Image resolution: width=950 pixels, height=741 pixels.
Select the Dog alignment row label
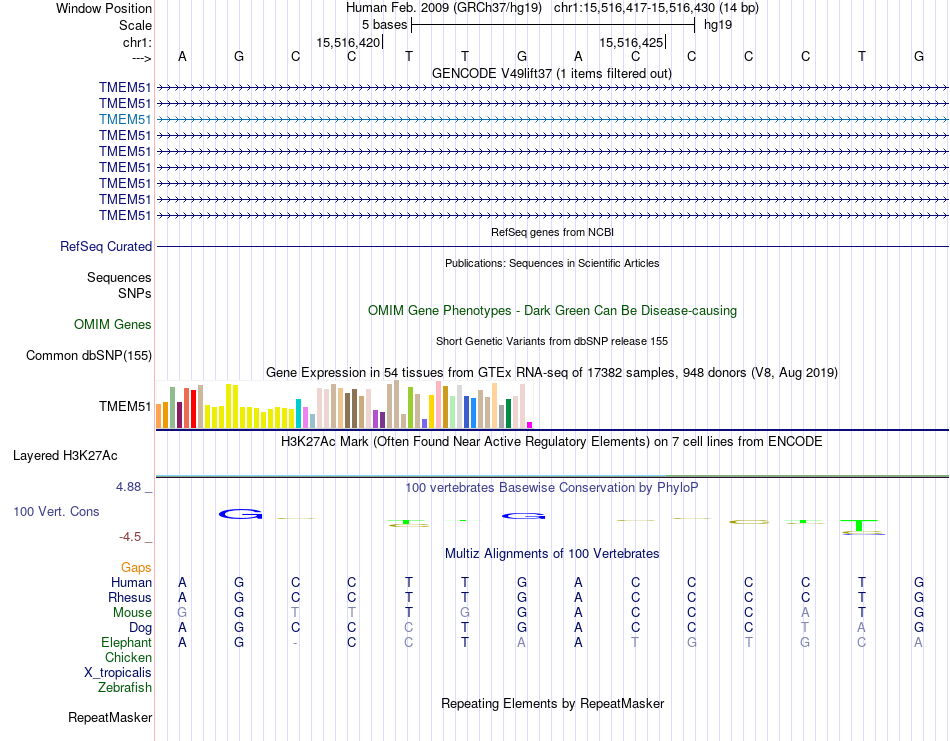coord(141,628)
